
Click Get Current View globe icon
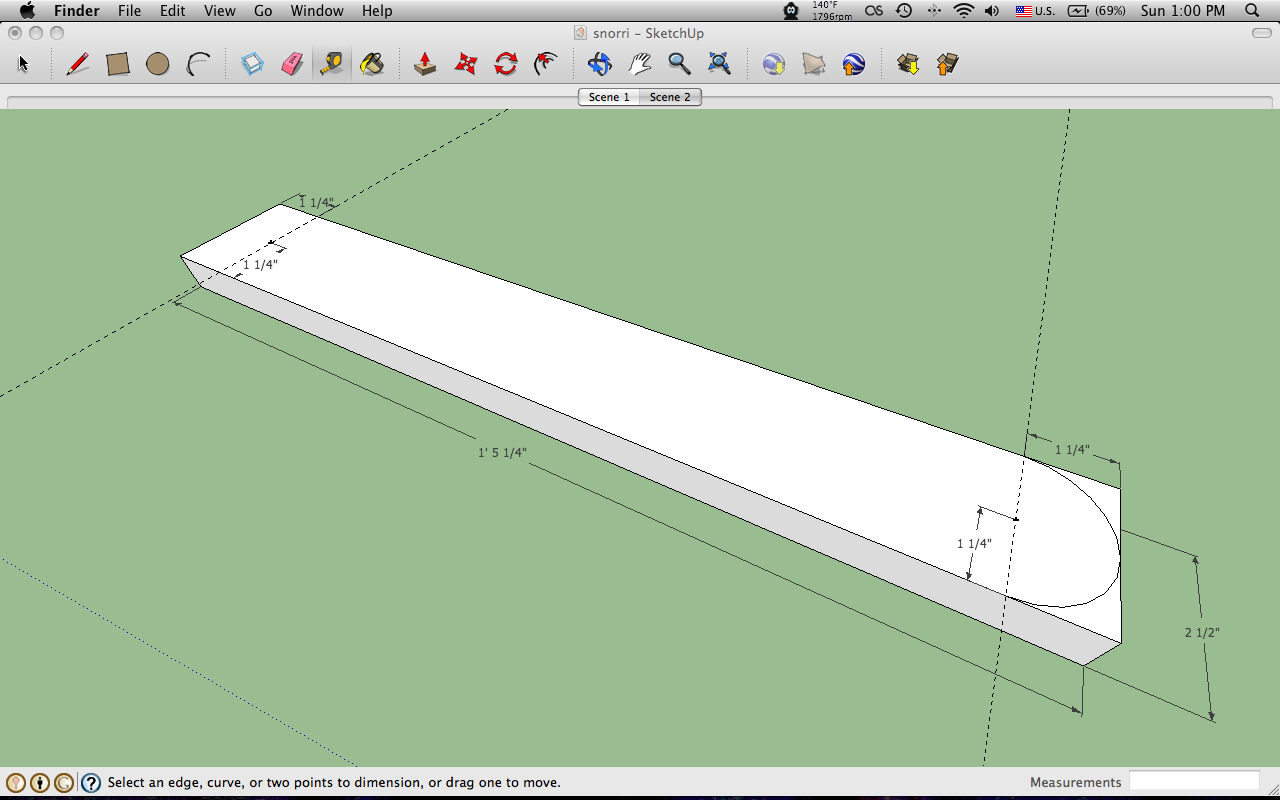click(x=774, y=65)
